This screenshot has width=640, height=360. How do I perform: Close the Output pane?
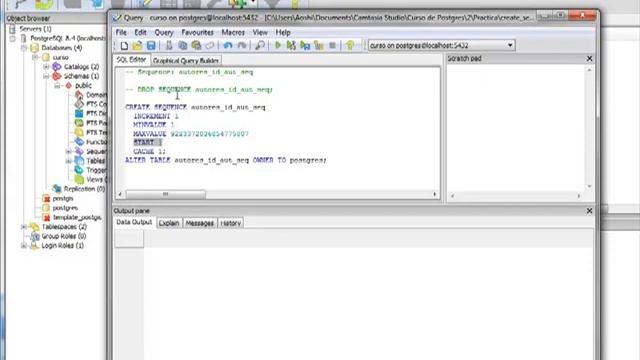589,211
